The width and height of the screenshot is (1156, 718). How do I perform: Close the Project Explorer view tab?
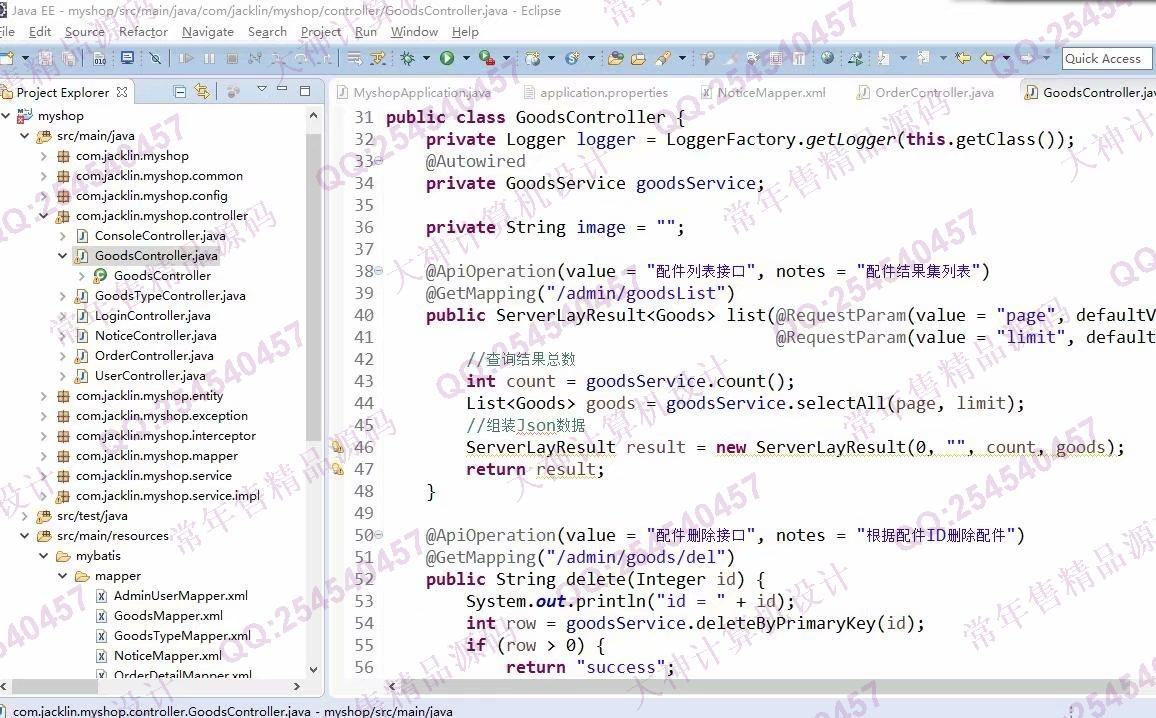pos(122,92)
